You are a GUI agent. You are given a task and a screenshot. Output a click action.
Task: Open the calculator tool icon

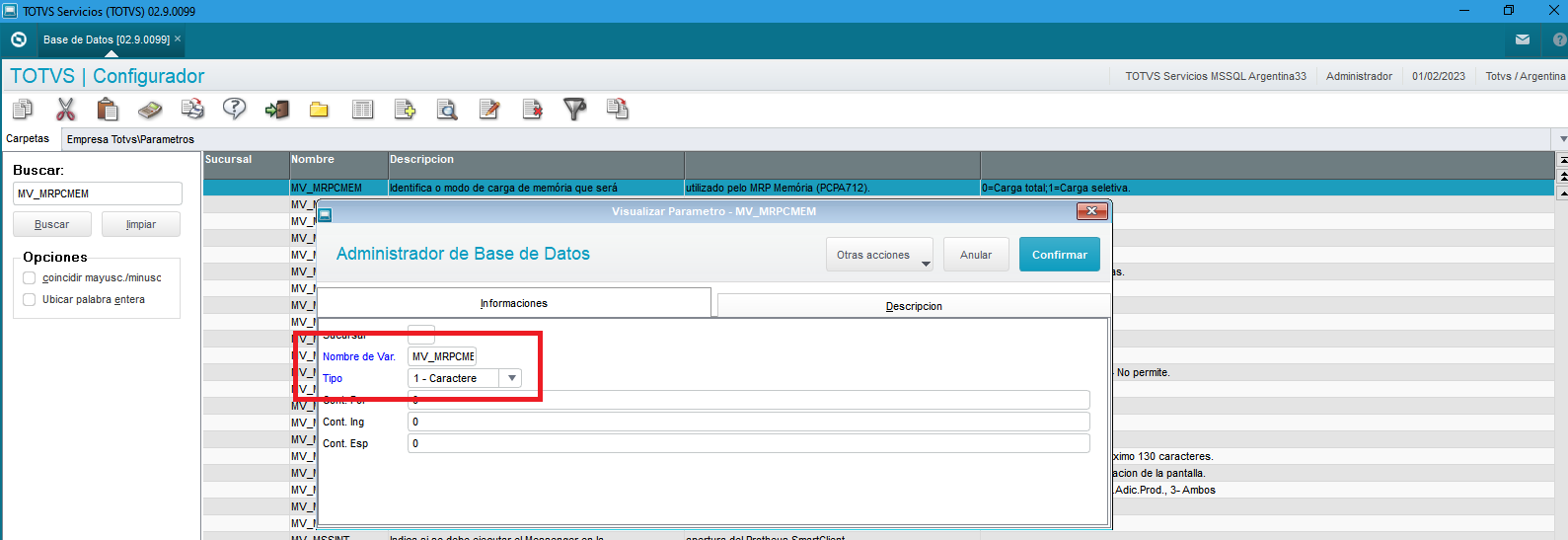pos(150,109)
